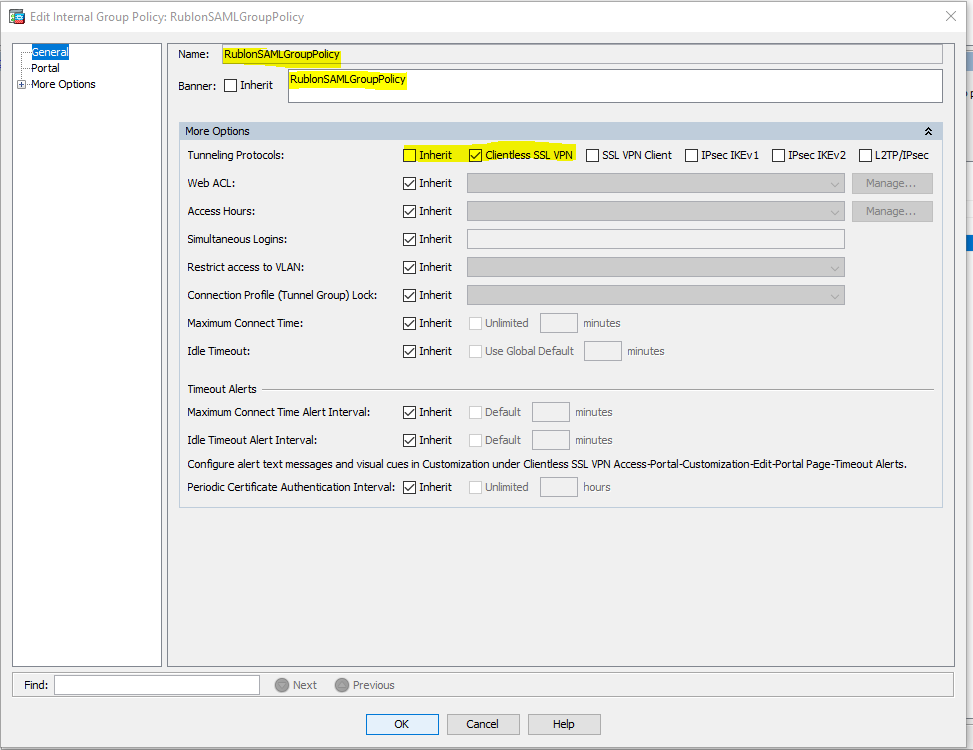This screenshot has height=750, width=973.
Task: Enable Inherit for Tunneling Protocols
Action: click(410, 155)
